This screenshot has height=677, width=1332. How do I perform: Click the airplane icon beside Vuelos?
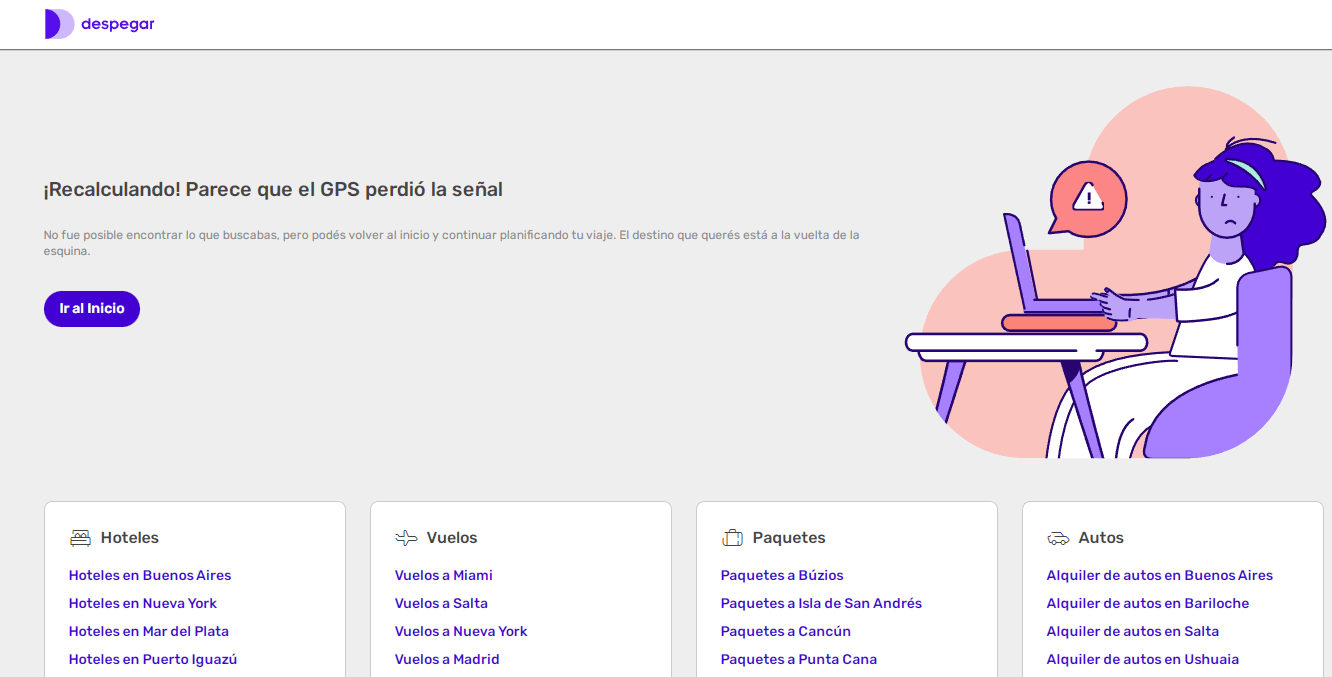click(x=406, y=538)
